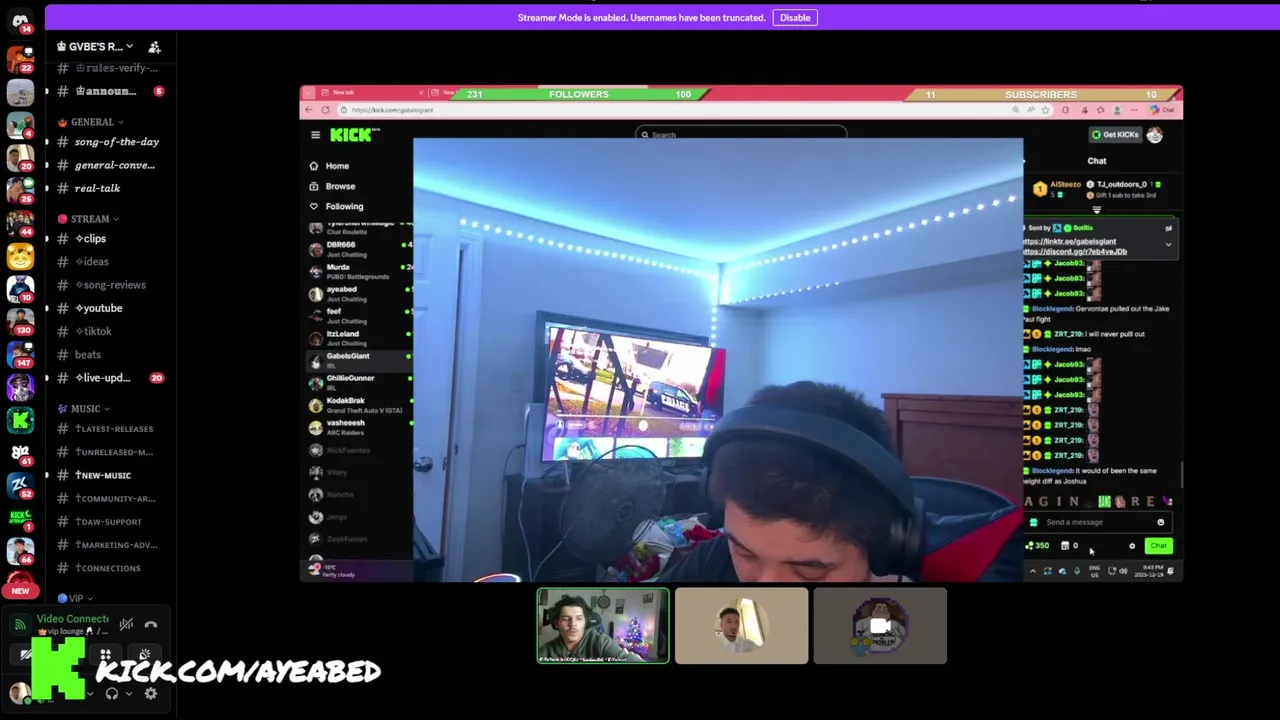The width and height of the screenshot is (1280, 720).
Task: Open the output device dropdown next to headphones
Action: pyautogui.click(x=128, y=694)
